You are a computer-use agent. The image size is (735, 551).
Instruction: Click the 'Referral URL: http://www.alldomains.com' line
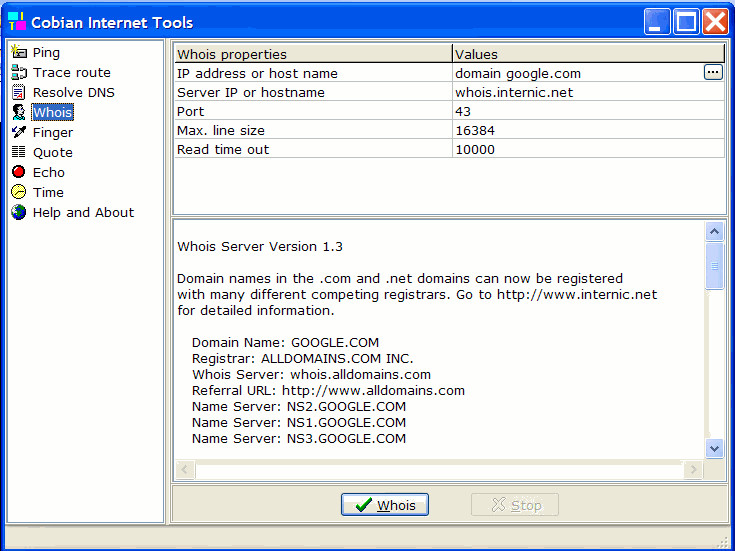pos(328,390)
